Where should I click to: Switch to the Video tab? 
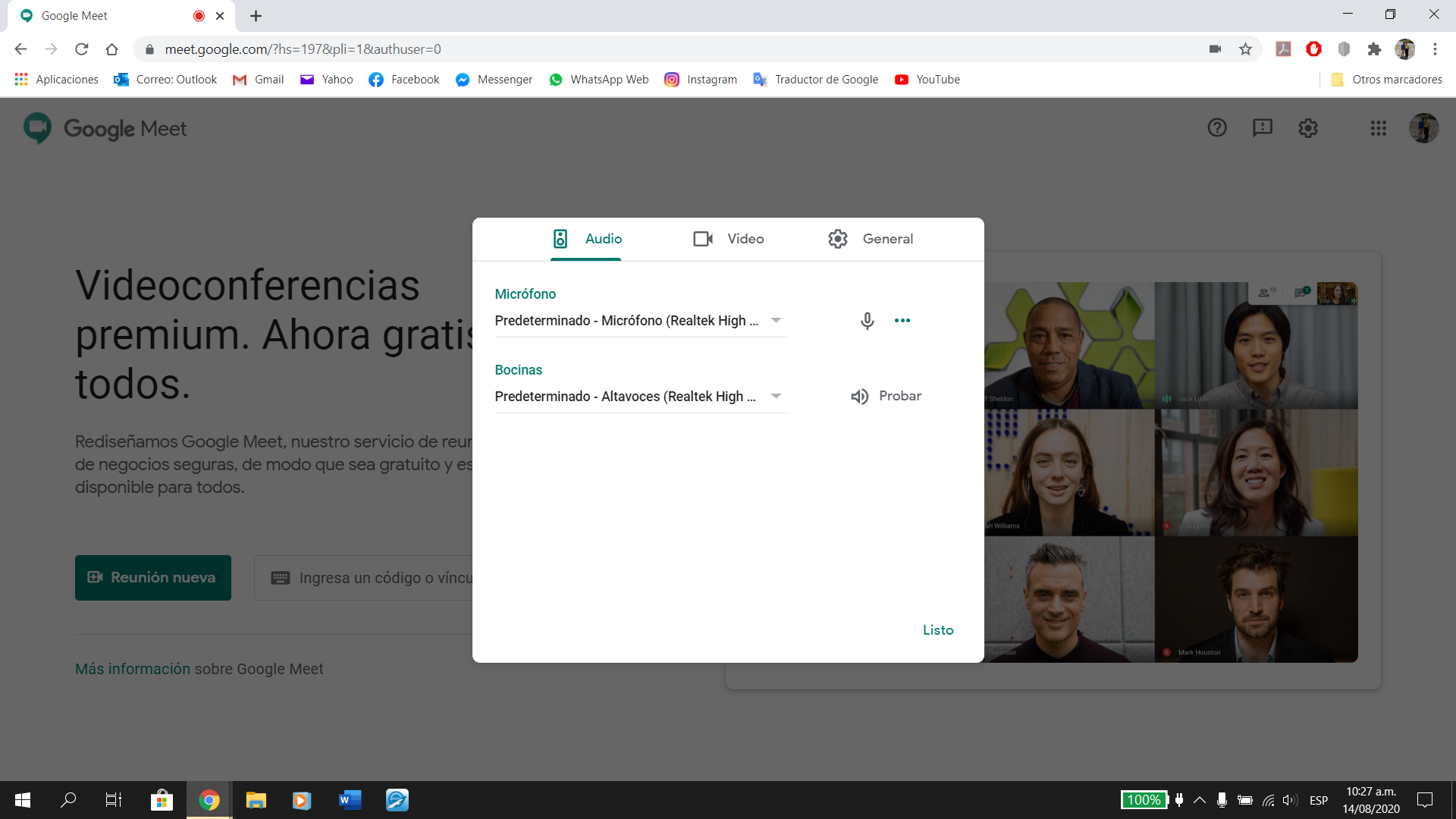(x=728, y=239)
